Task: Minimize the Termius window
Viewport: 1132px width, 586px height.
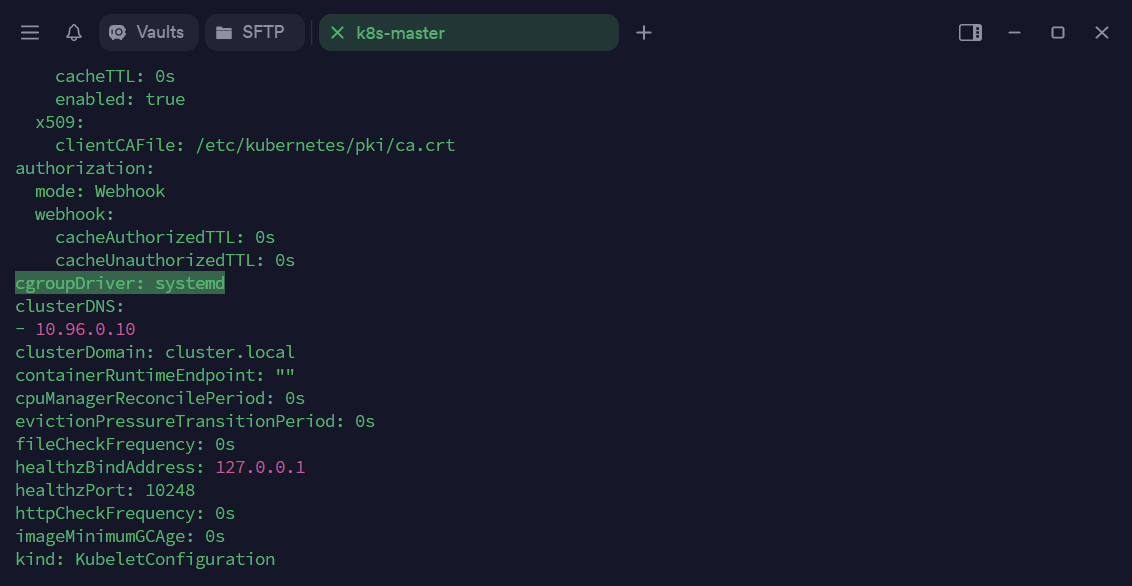Action: tap(1014, 33)
